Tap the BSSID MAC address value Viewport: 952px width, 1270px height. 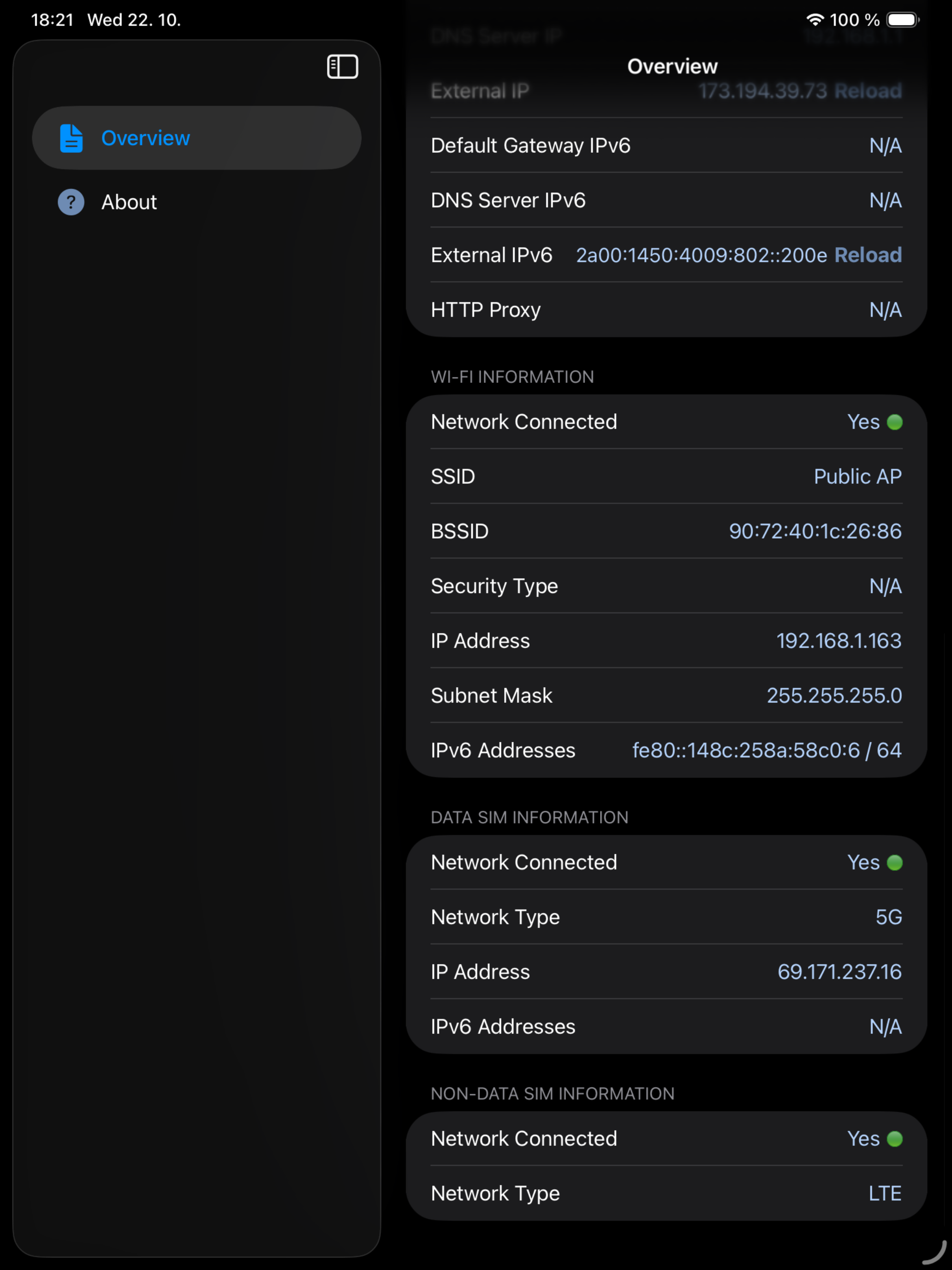(x=815, y=531)
